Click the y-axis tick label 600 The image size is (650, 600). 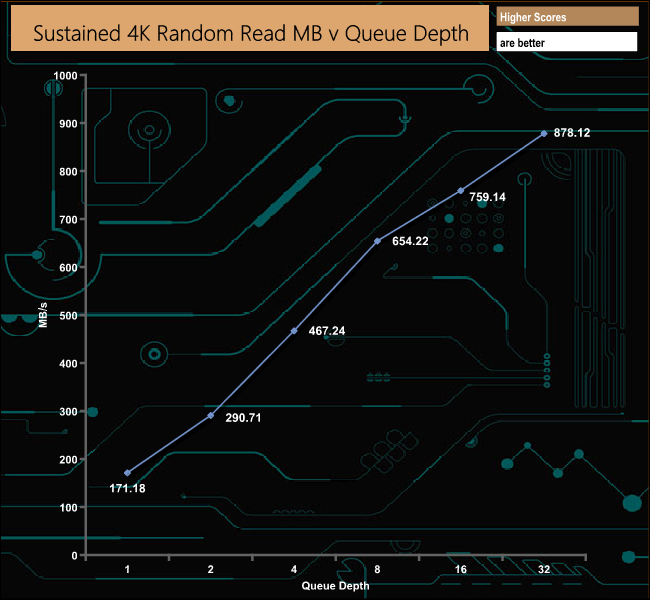[x=68, y=267]
